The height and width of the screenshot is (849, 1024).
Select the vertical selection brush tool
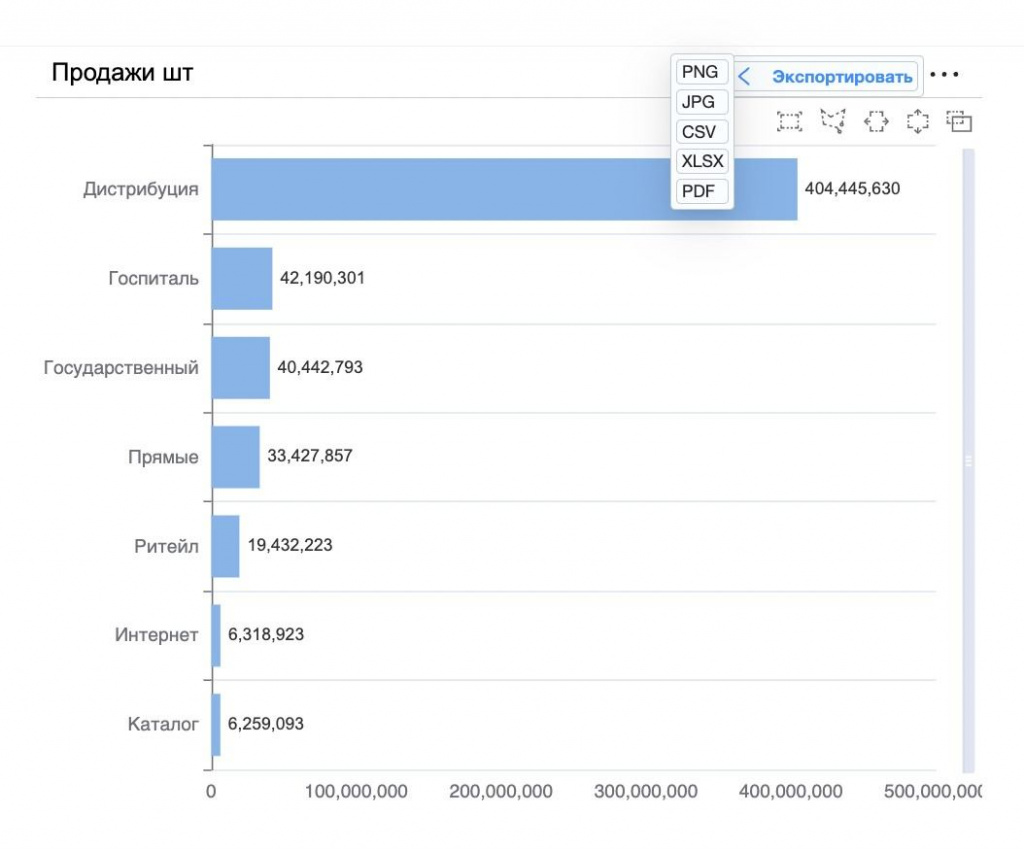(918, 122)
